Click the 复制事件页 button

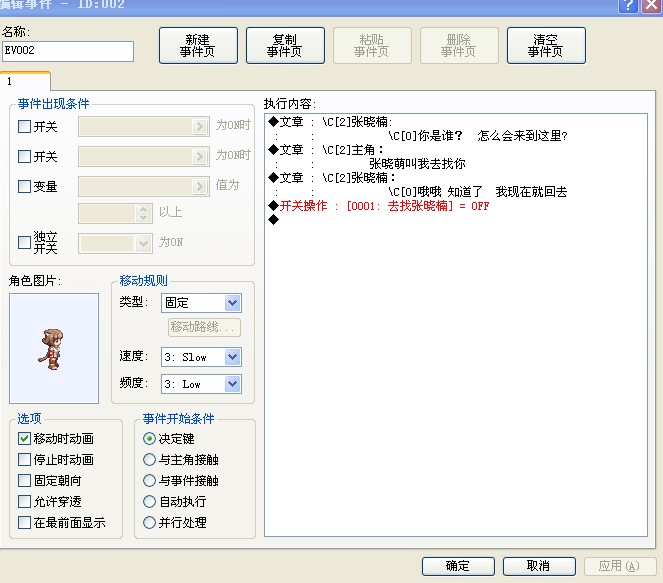click(285, 46)
